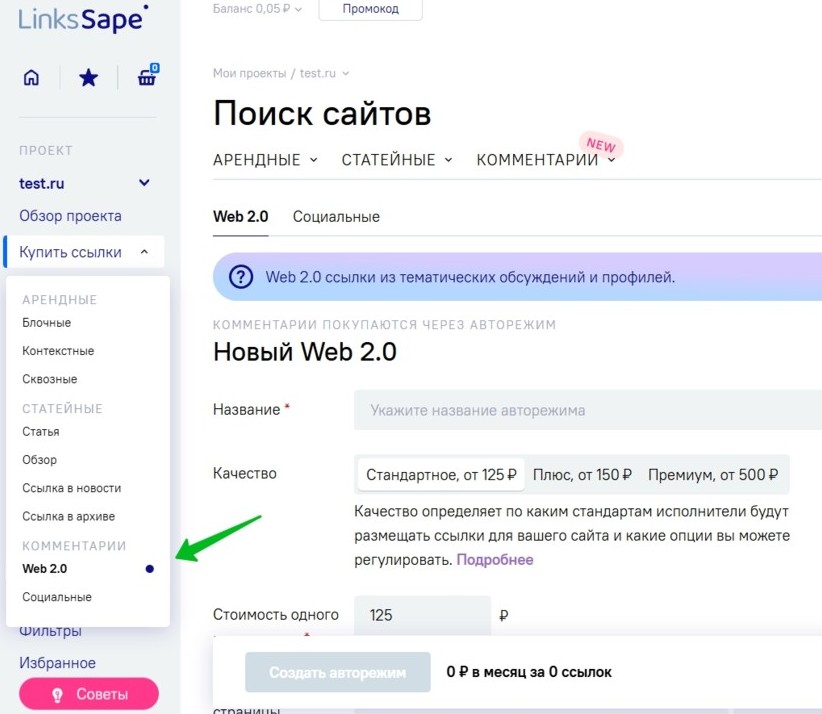
Task: Click the Web 2.0 ссылки info banner text
Action: coord(470,277)
